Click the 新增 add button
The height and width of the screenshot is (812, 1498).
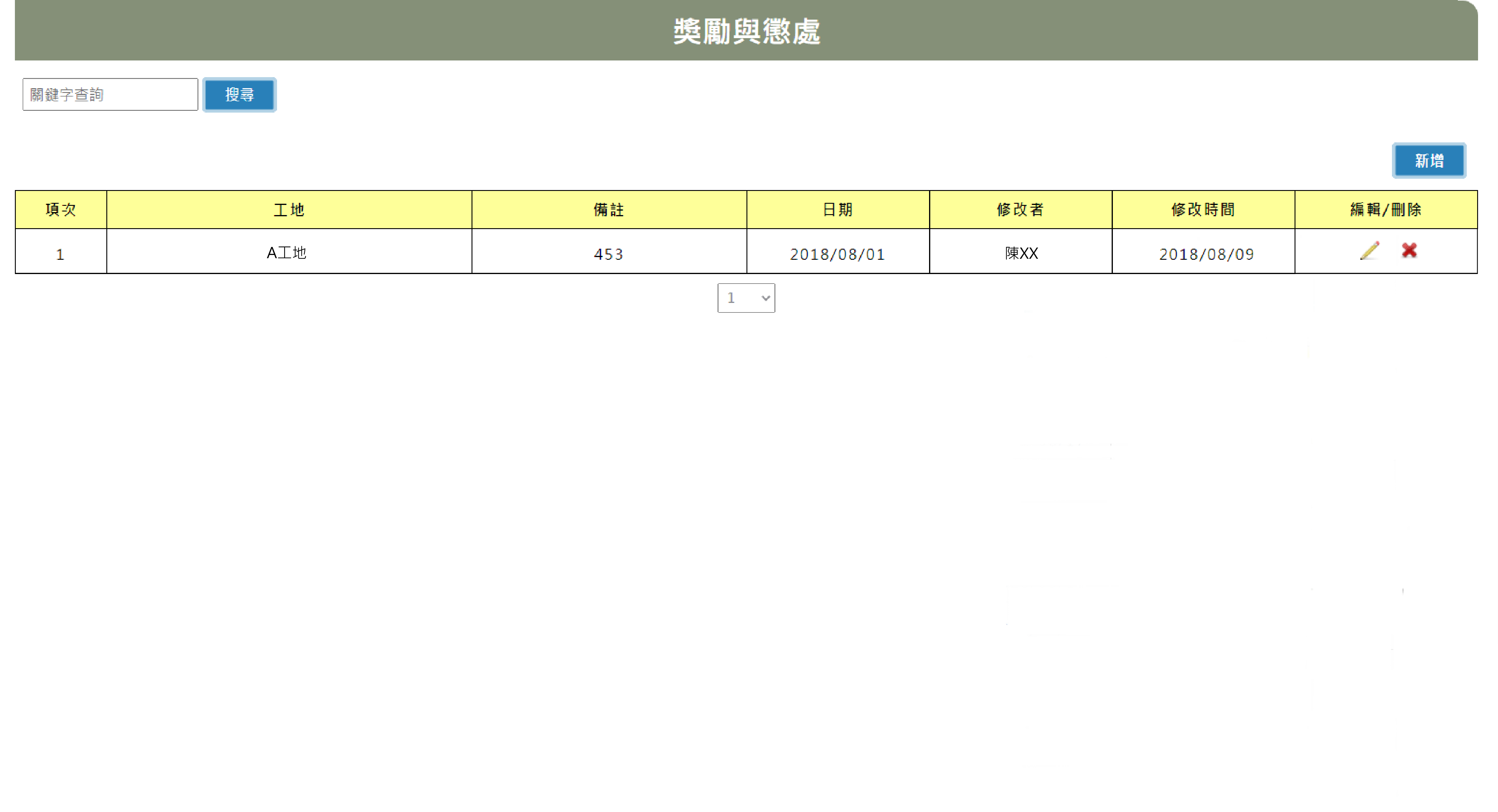[1429, 161]
